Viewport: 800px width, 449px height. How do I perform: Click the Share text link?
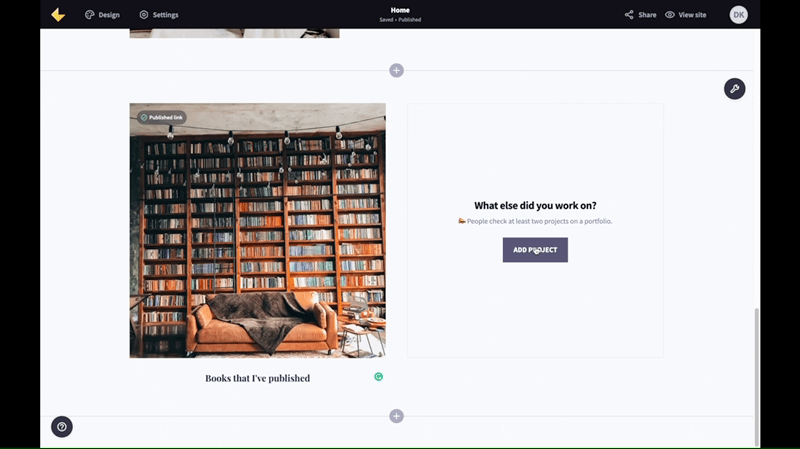[647, 15]
